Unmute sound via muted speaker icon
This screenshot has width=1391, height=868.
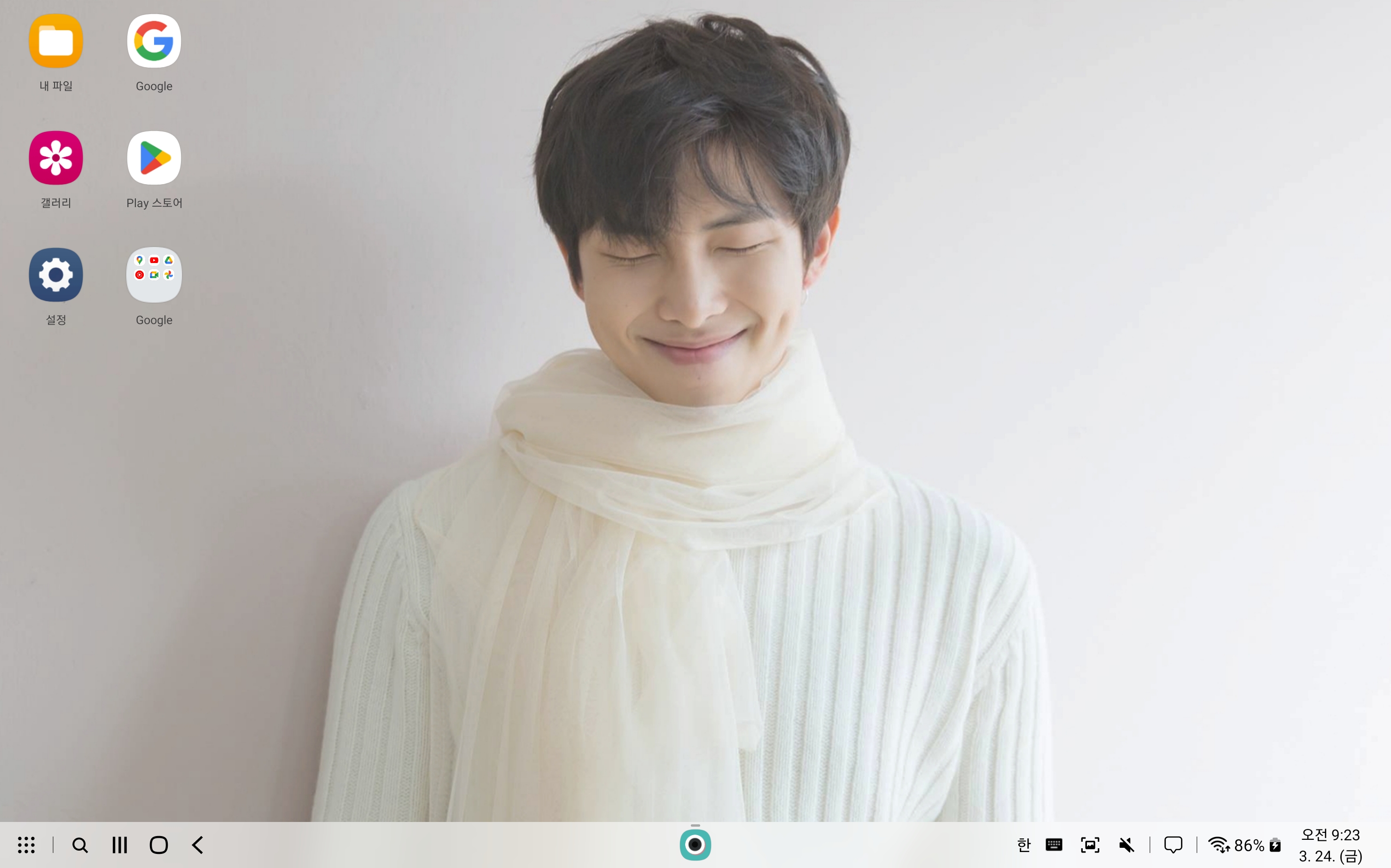point(1126,845)
